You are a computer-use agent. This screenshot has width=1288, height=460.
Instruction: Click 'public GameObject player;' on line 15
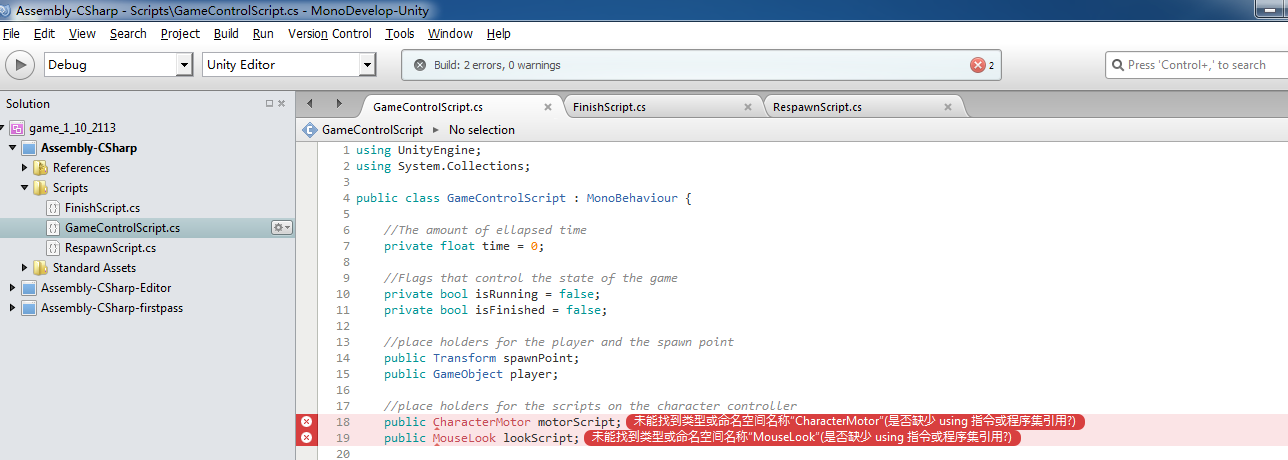coord(471,374)
